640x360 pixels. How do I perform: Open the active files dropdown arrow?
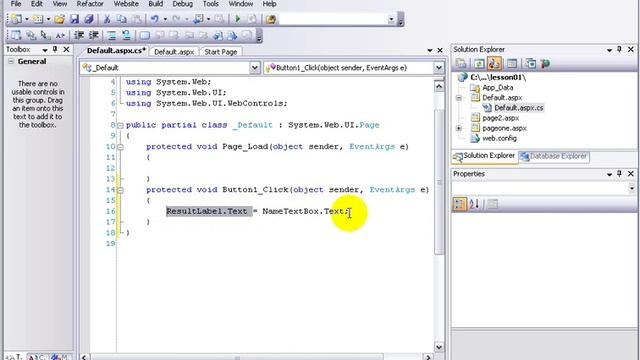tap(429, 50)
